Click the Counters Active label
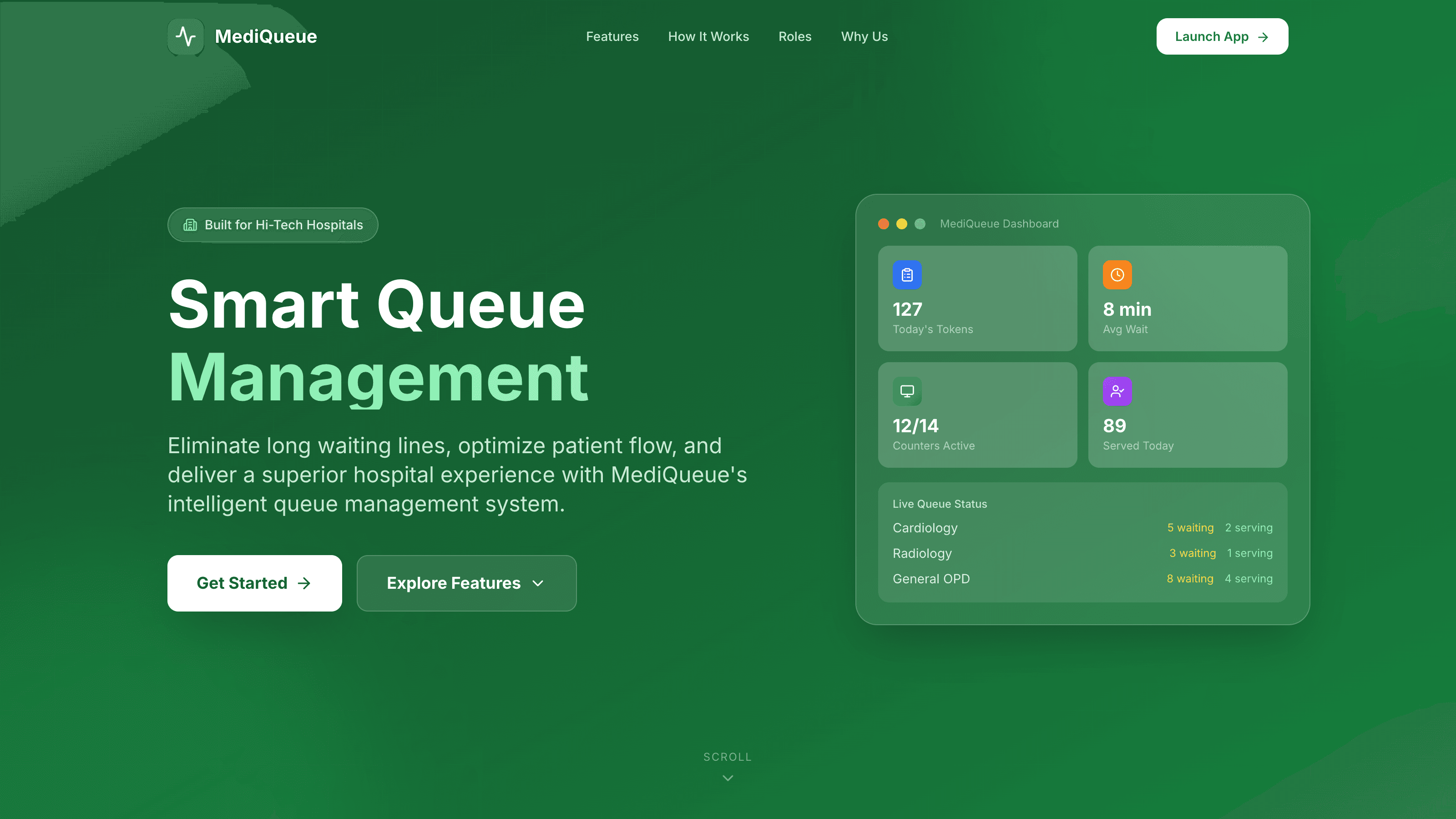The height and width of the screenshot is (819, 1456). coord(933,445)
